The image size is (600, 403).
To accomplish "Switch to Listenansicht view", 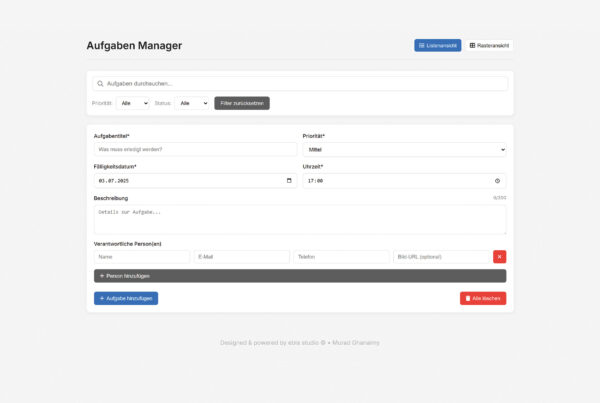I will coord(437,46).
